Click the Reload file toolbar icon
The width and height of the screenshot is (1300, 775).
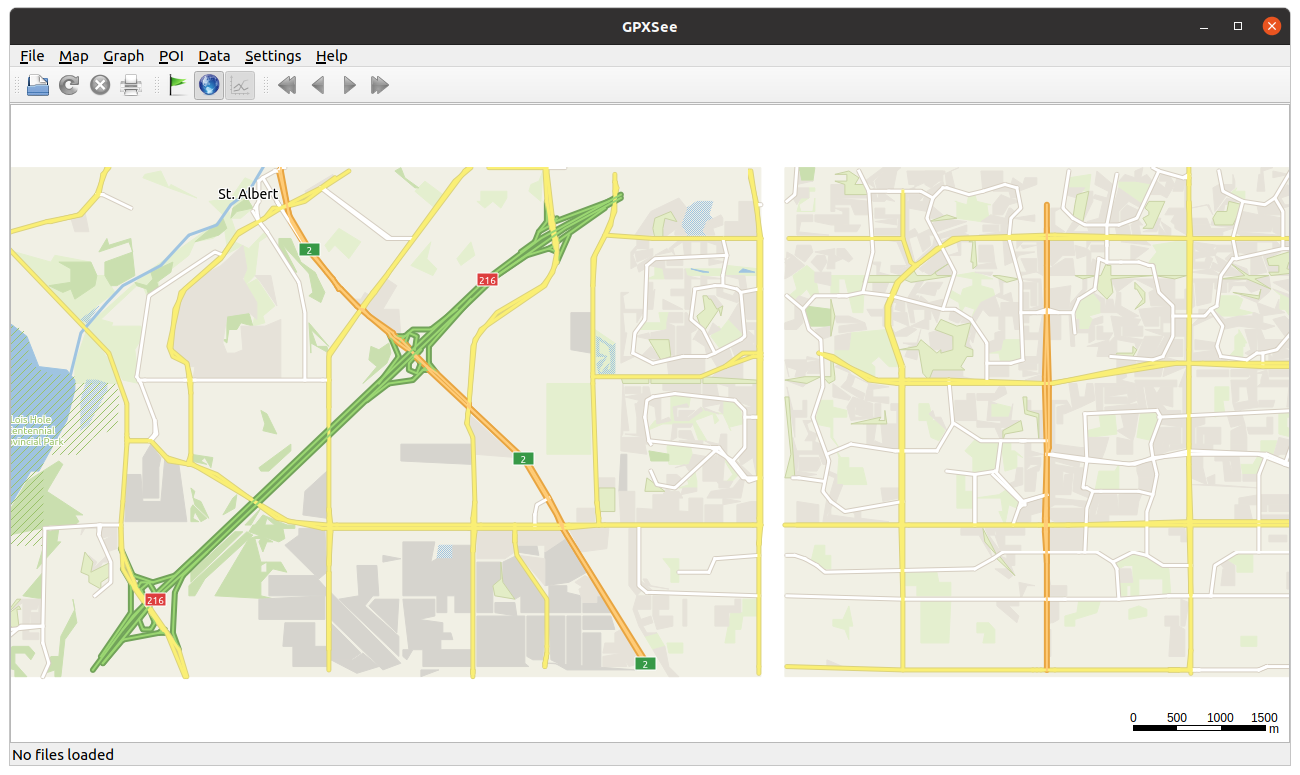tap(68, 85)
